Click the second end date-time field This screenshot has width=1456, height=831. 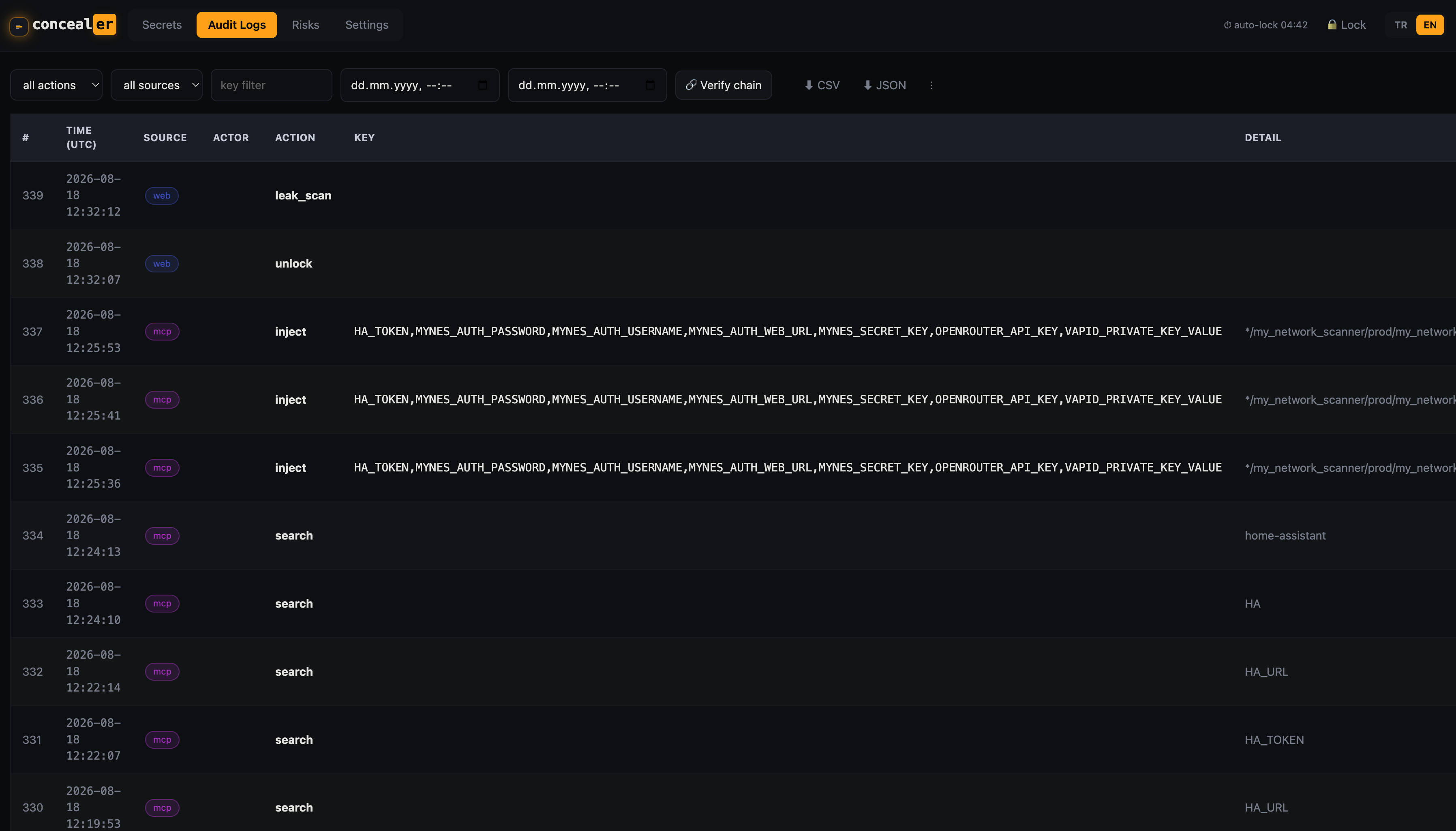[587, 85]
